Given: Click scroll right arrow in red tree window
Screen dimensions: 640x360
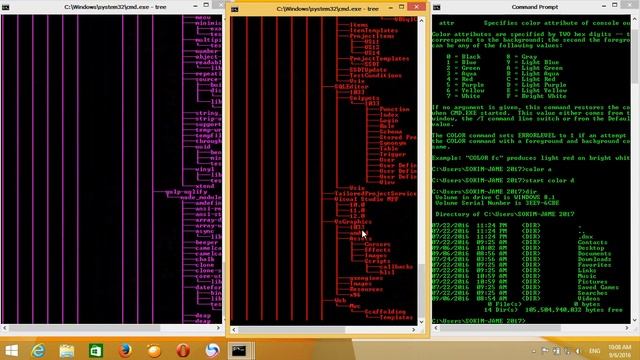Looking at the screenshot, I should (x=414, y=330).
